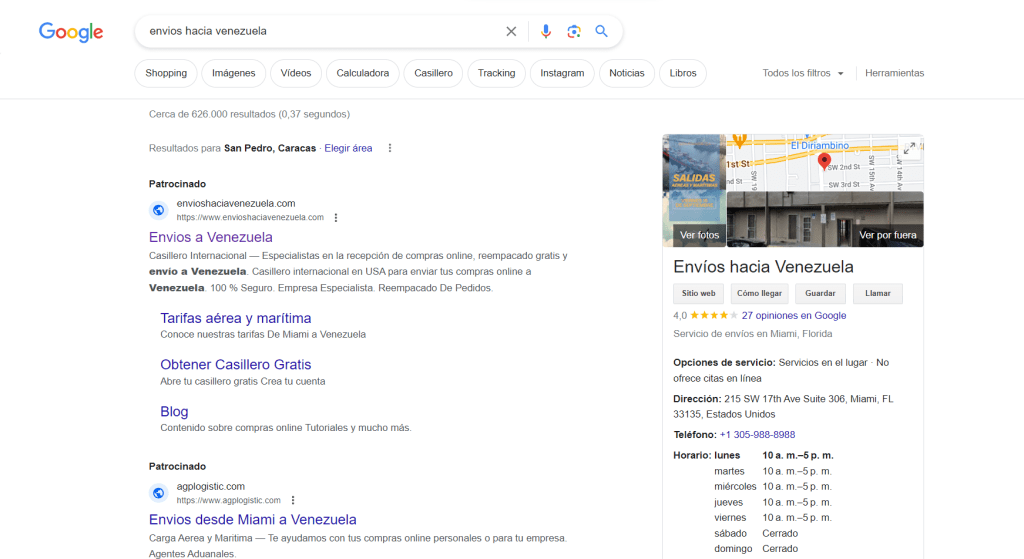
Task: Open the 27 opiniones en Google link
Action: click(x=793, y=315)
